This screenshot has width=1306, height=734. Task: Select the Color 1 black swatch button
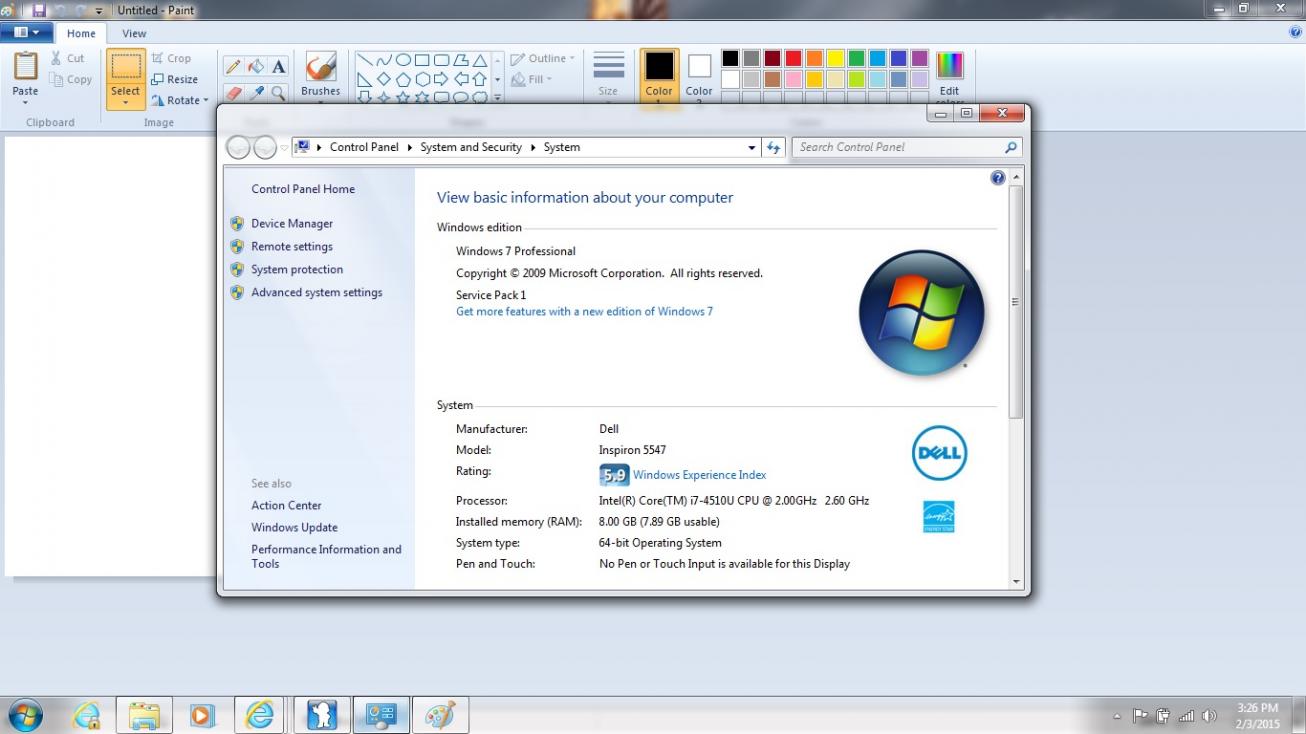[659, 75]
